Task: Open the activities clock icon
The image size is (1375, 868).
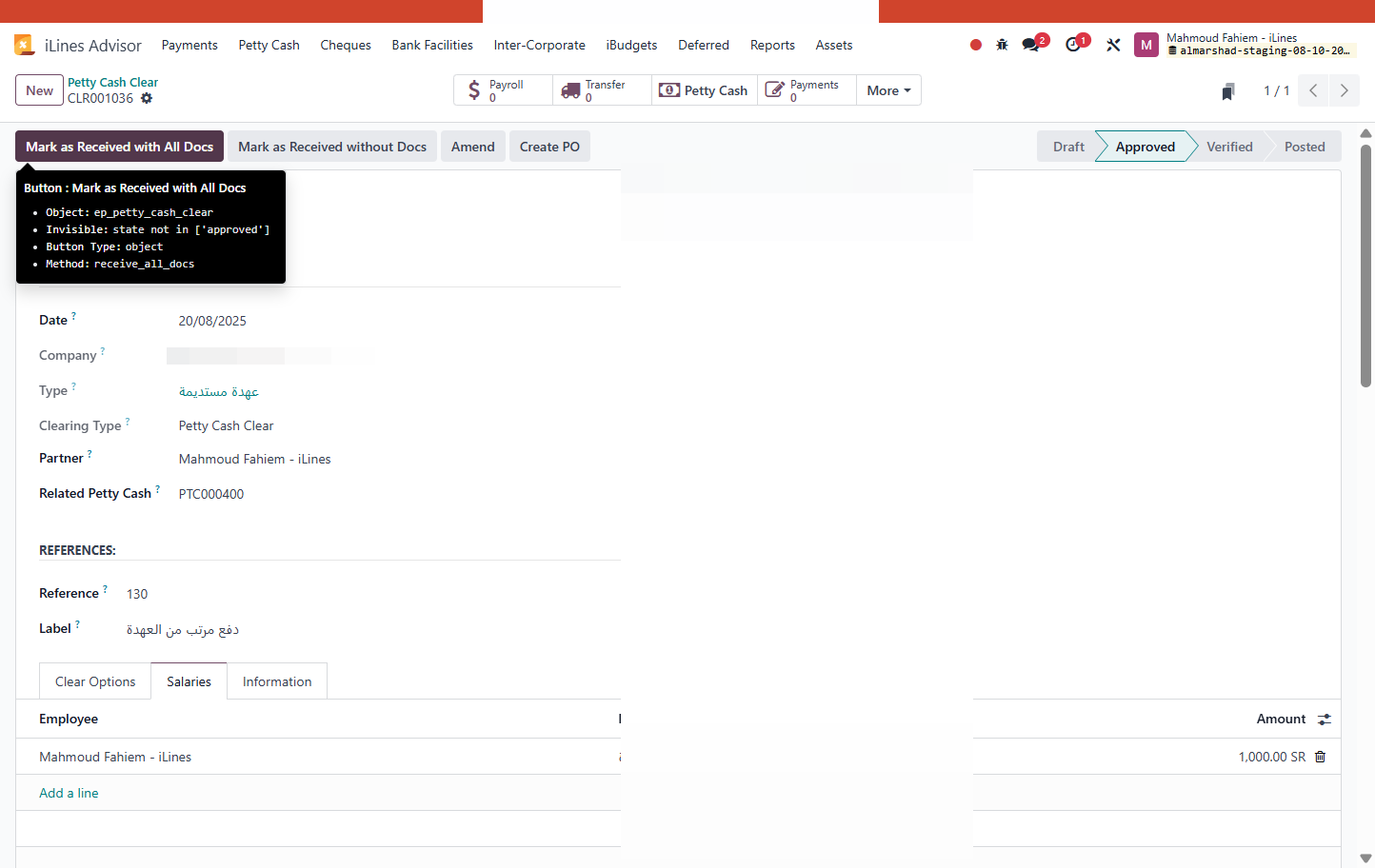Action: pos(1073,45)
